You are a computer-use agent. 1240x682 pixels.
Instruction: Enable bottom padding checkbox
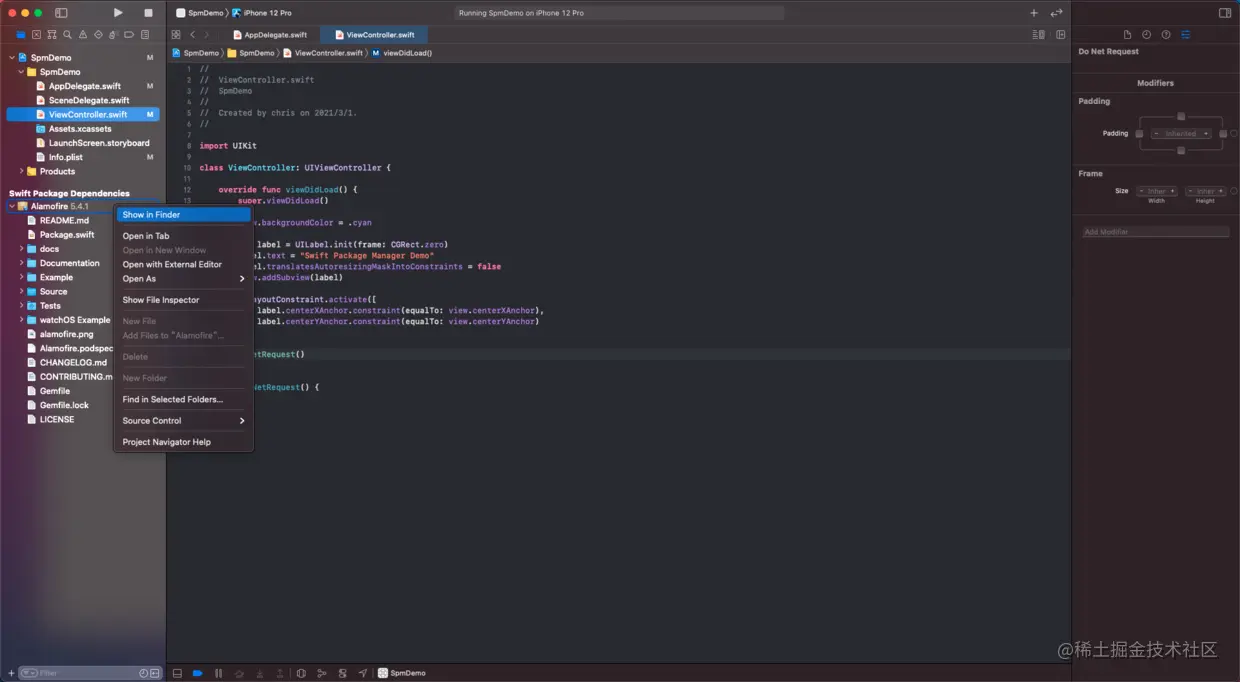(1181, 150)
